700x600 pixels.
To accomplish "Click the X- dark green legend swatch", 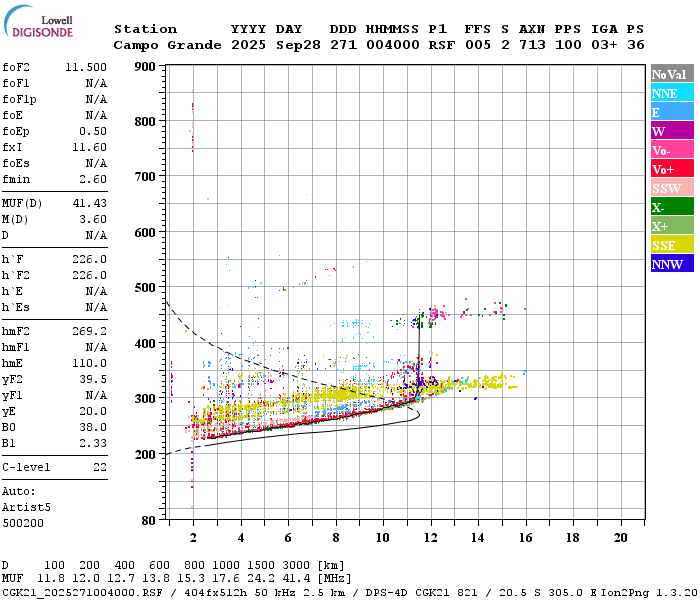I will tap(672, 207).
